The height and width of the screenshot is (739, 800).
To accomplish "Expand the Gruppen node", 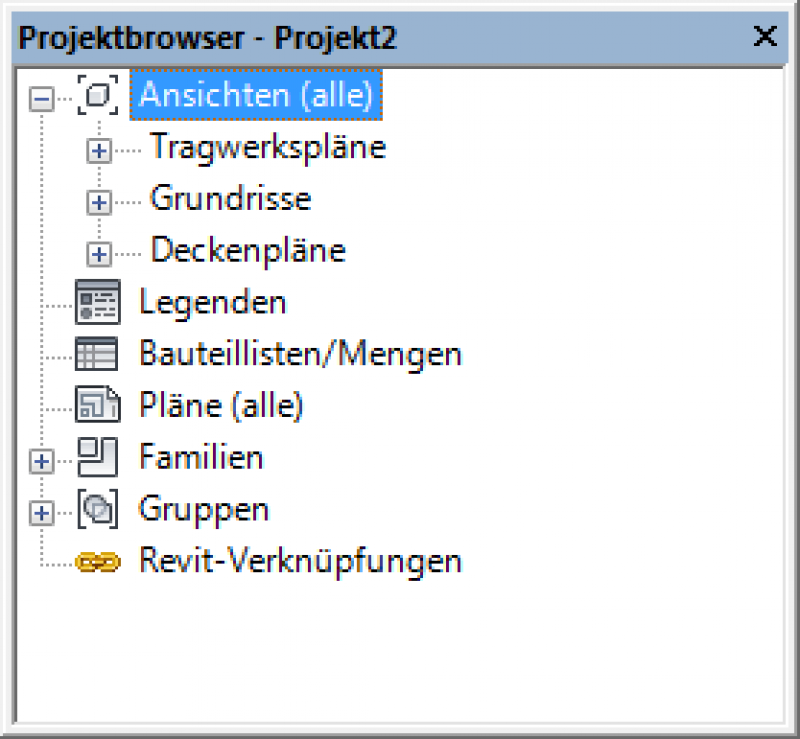I will (x=41, y=512).
